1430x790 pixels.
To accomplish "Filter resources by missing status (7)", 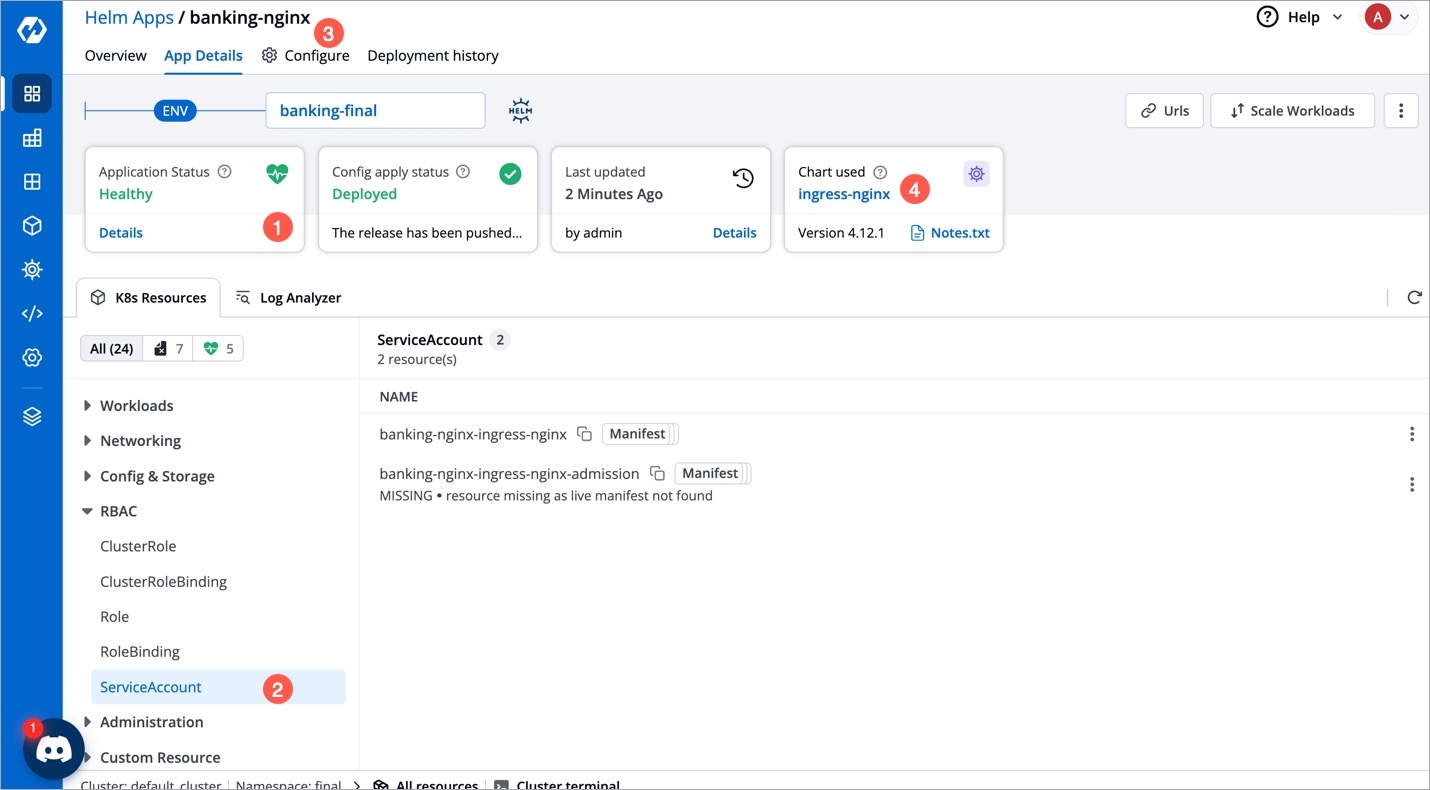I will click(x=168, y=349).
